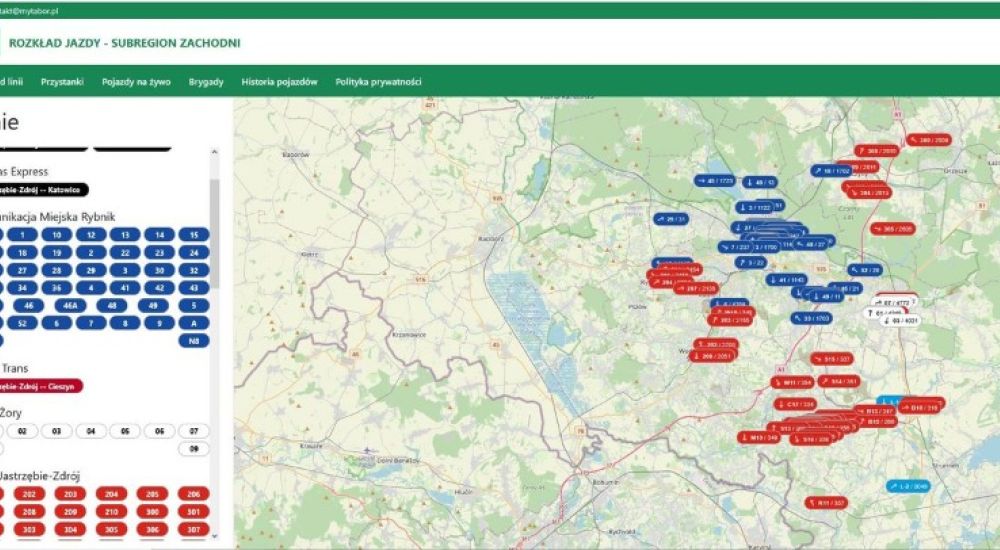Click the line list scrollbar thumb

click(214, 233)
